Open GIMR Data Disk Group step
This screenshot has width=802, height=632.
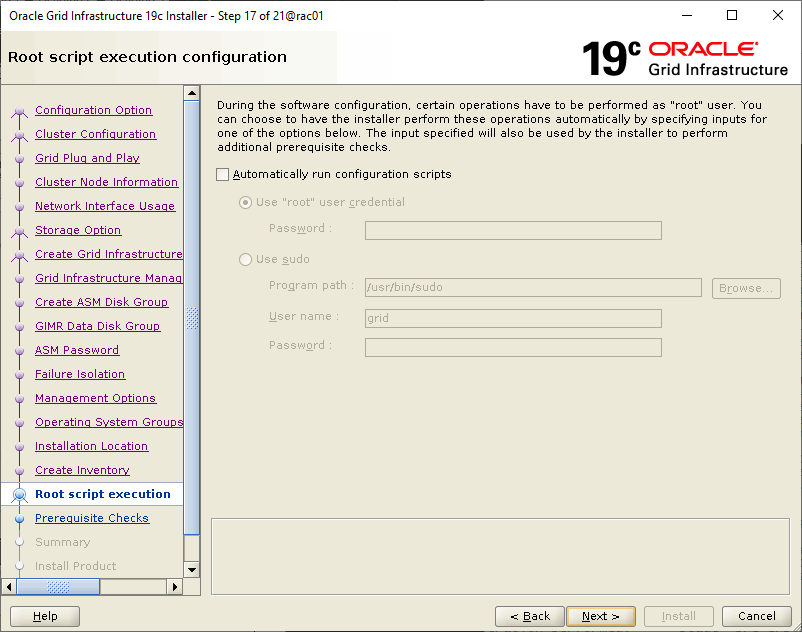(98, 326)
